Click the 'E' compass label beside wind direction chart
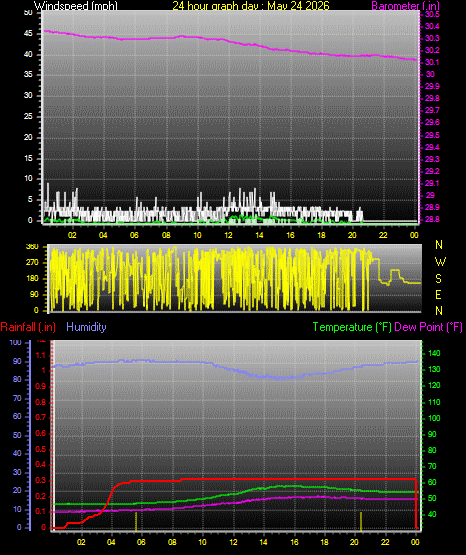466x555 pixels. click(438, 294)
